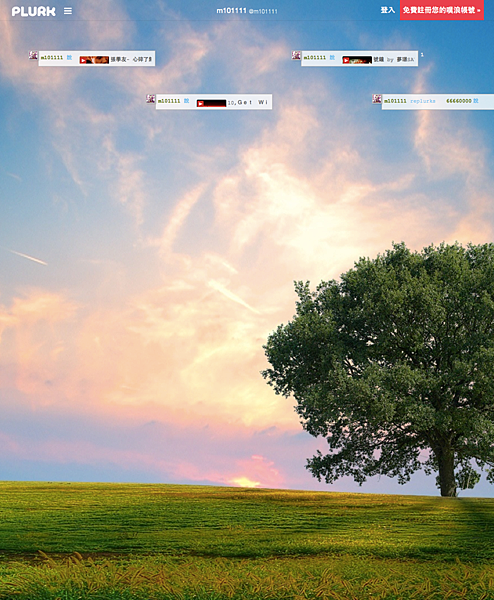Open avatar of the 'by 夢璐' plurk post
The width and height of the screenshot is (494, 600).
tap(296, 55)
